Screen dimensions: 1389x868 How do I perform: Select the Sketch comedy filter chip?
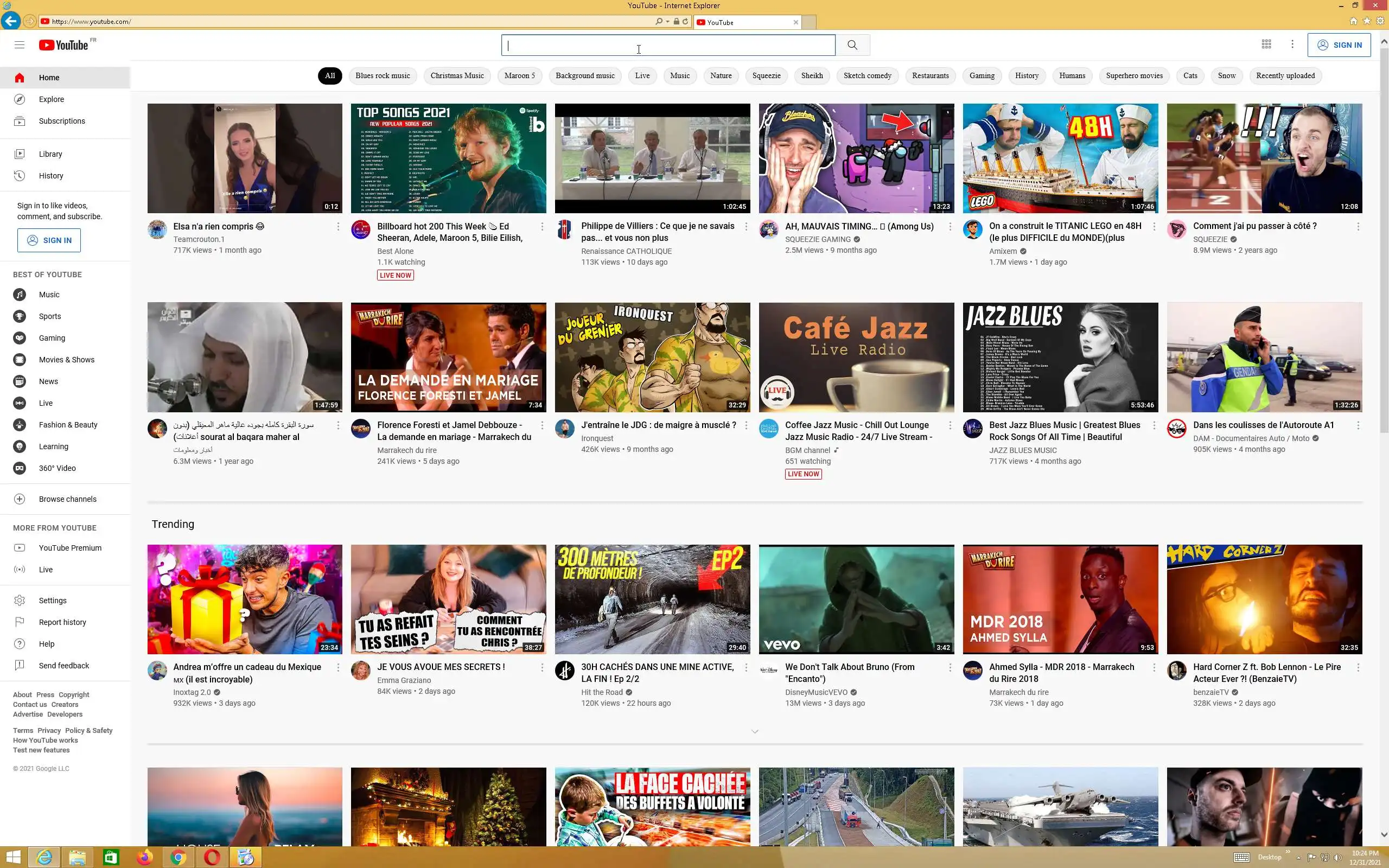(x=866, y=76)
